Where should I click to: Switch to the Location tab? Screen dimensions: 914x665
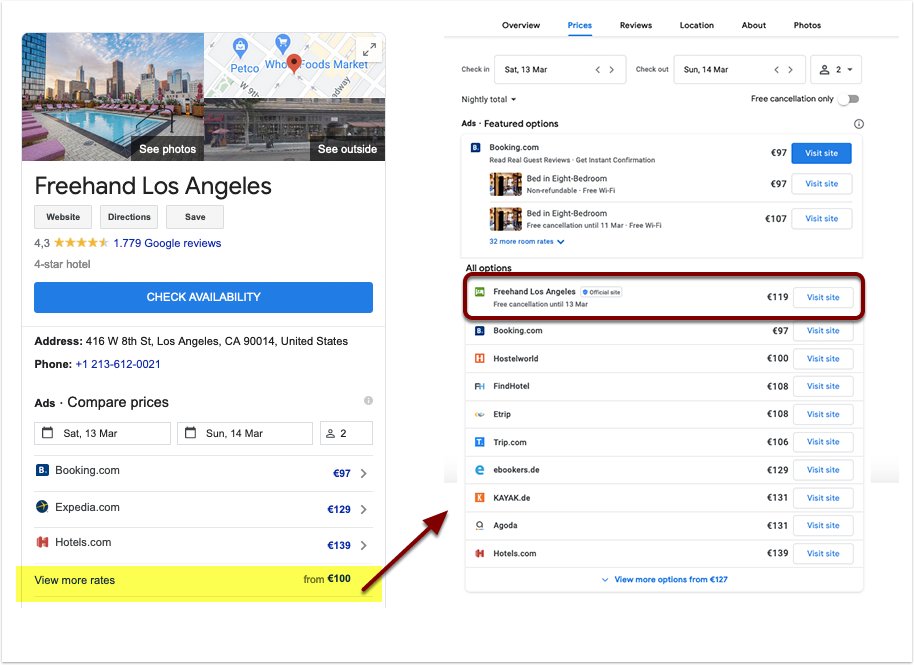(x=697, y=25)
